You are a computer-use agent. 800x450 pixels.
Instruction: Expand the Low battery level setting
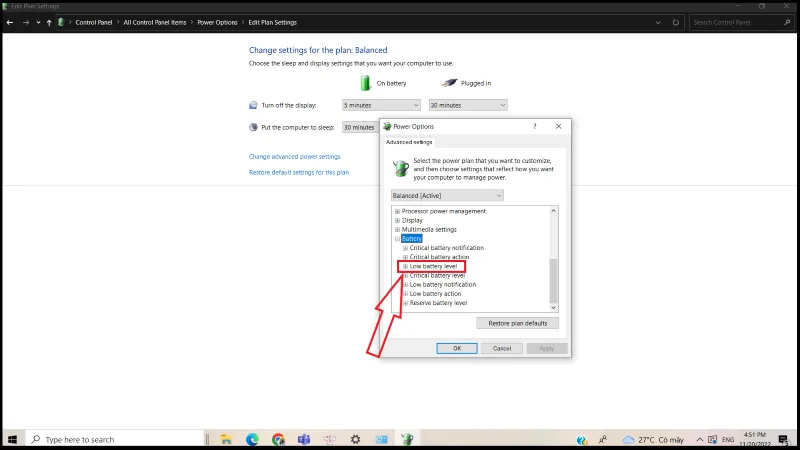point(405,266)
